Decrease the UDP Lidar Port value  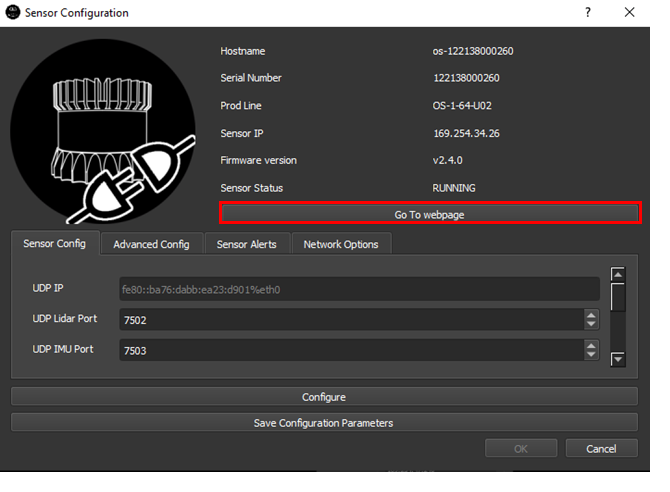tap(591, 325)
